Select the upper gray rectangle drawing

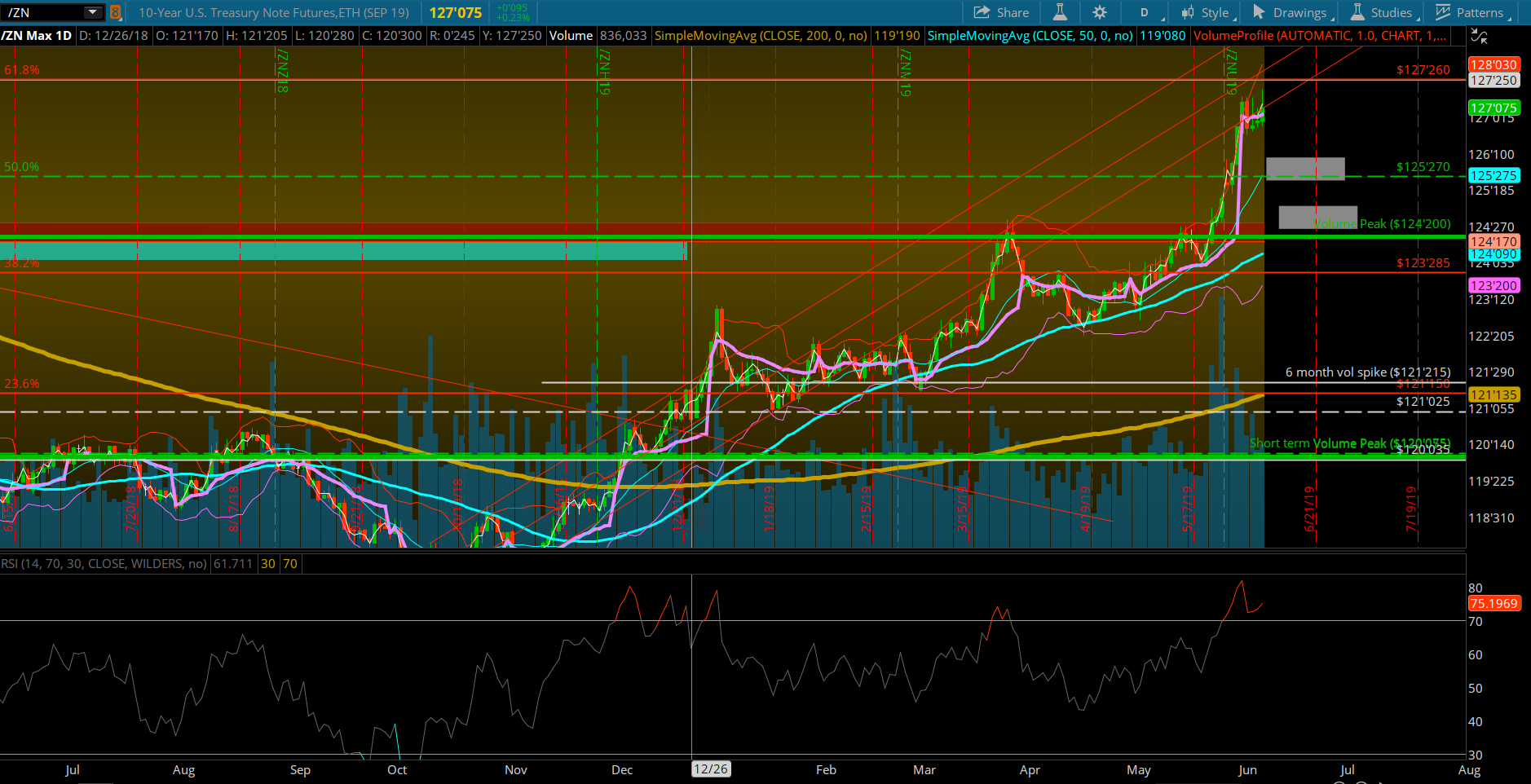pyautogui.click(x=1305, y=169)
